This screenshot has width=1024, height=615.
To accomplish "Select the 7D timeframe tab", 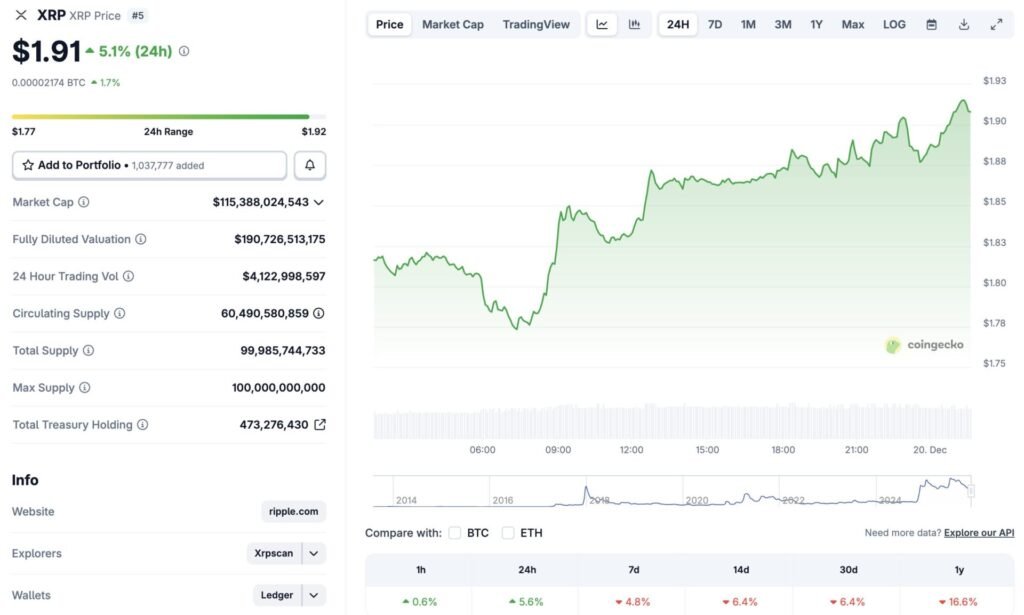I will [714, 23].
